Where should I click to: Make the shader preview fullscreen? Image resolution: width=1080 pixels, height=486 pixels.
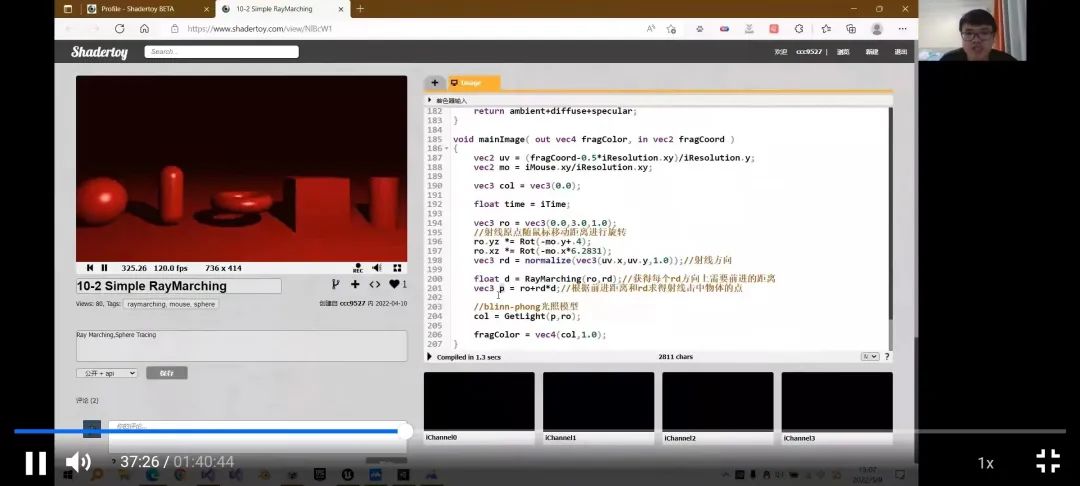coord(397,268)
